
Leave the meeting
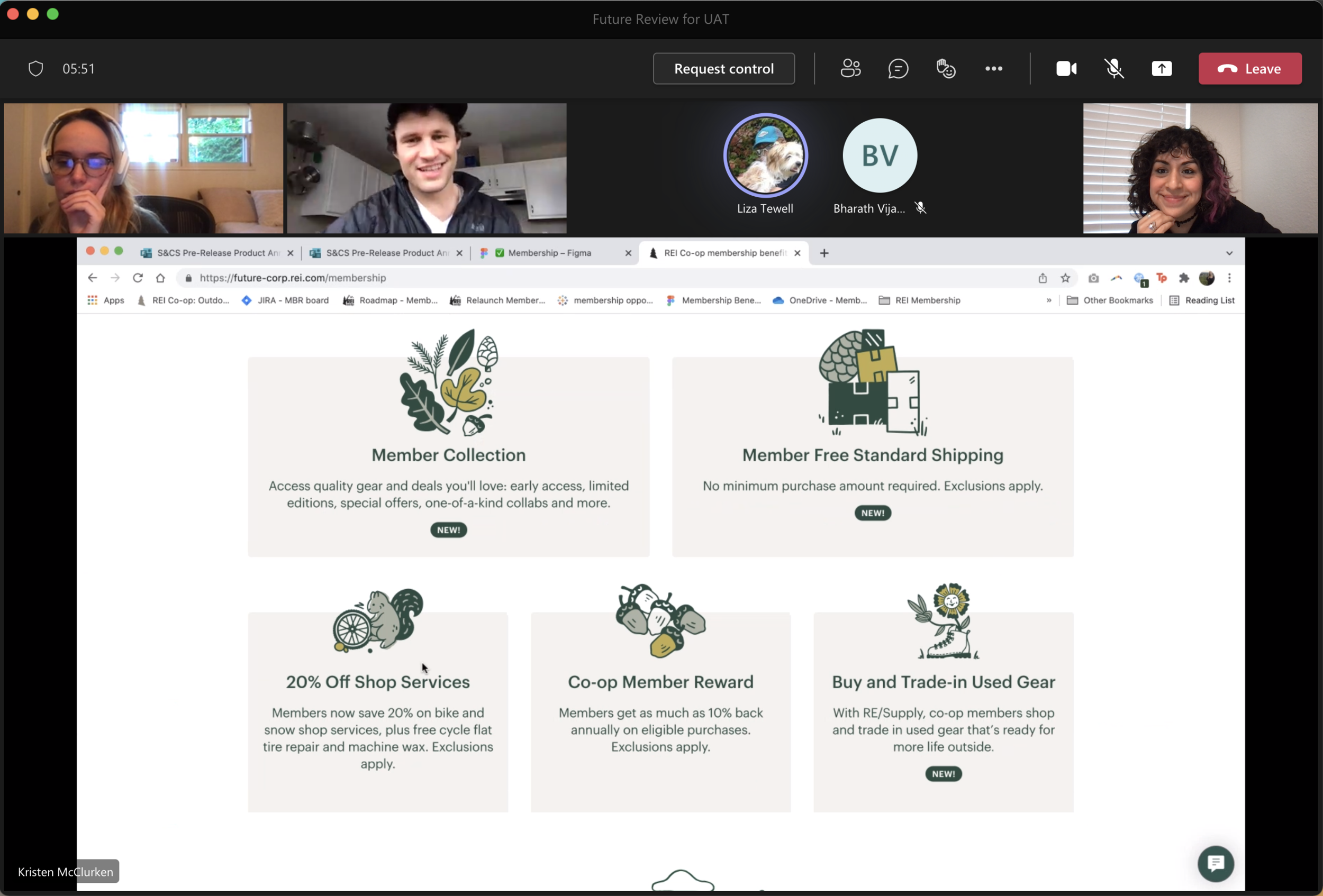coord(1249,69)
